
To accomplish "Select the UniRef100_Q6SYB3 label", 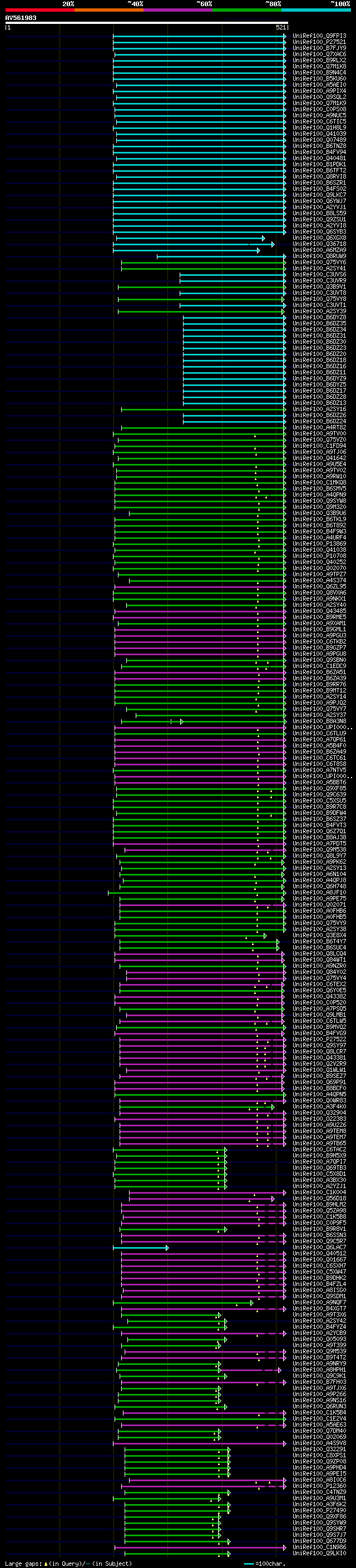I will point(319,231).
